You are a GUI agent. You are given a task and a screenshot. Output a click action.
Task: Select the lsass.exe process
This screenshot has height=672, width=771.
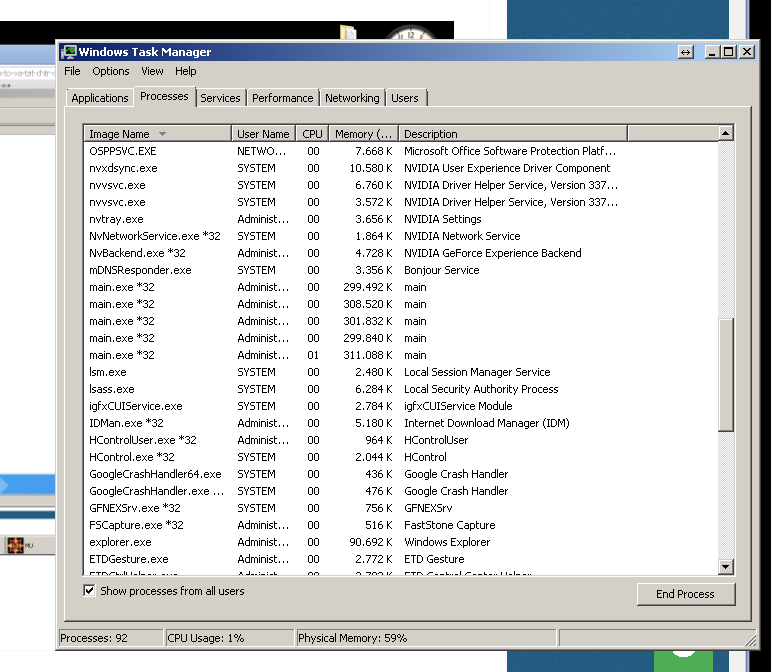401,389
